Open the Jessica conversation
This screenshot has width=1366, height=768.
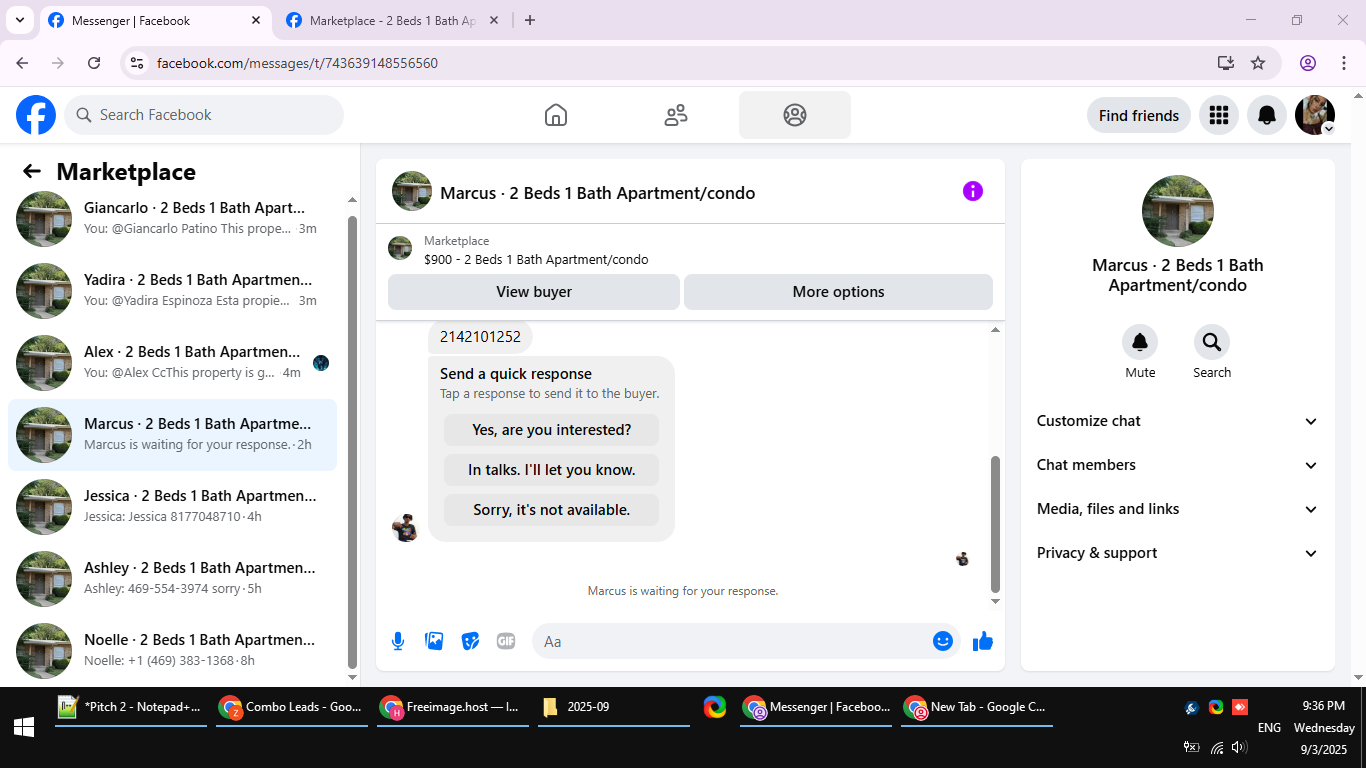point(172,506)
